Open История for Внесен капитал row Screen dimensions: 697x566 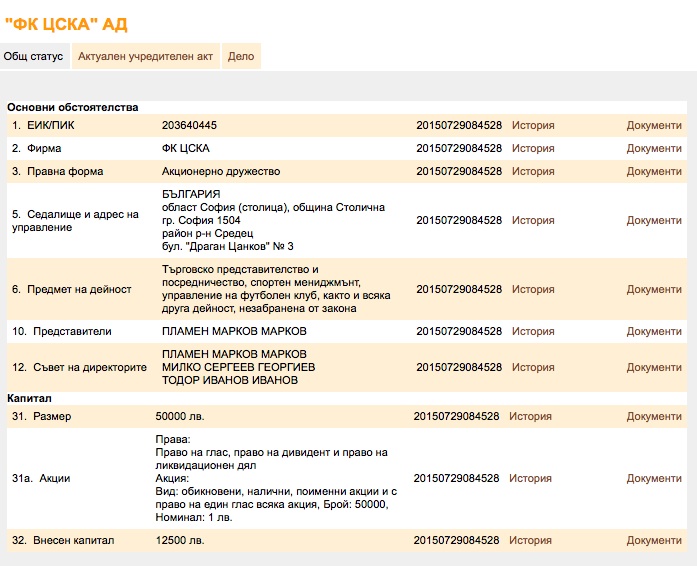pyautogui.click(x=530, y=541)
